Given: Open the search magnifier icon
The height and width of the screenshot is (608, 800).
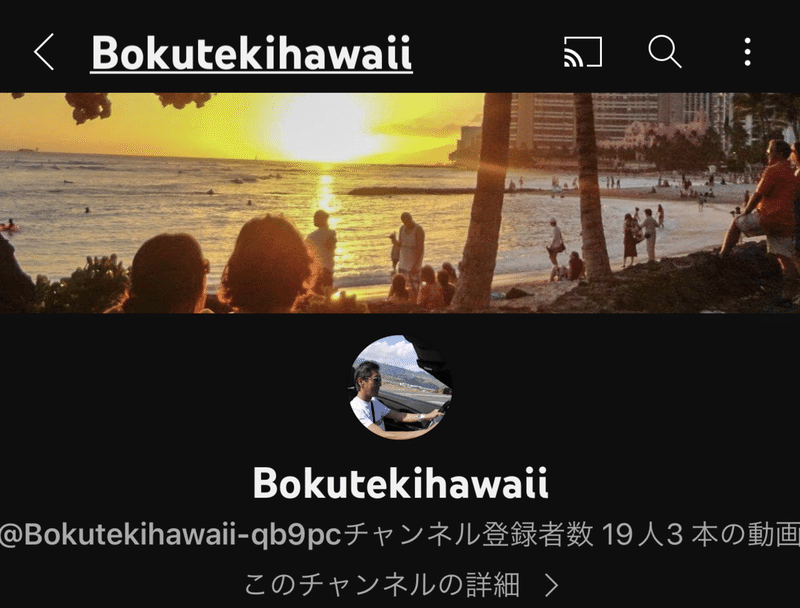Looking at the screenshot, I should (x=665, y=52).
